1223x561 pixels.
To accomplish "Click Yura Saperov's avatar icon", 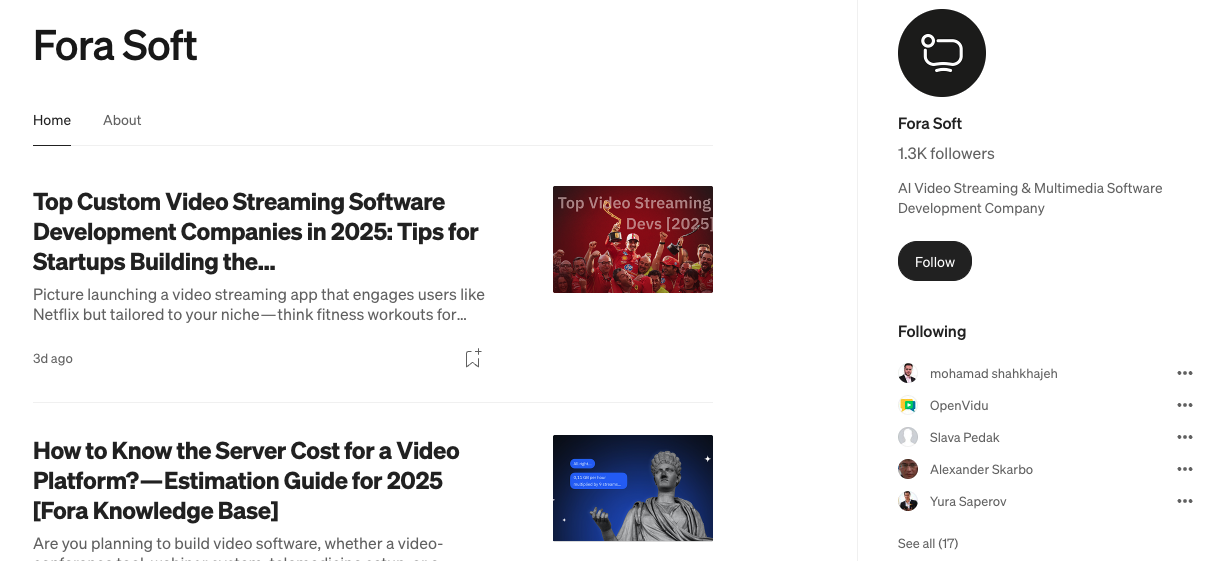I will coord(908,501).
